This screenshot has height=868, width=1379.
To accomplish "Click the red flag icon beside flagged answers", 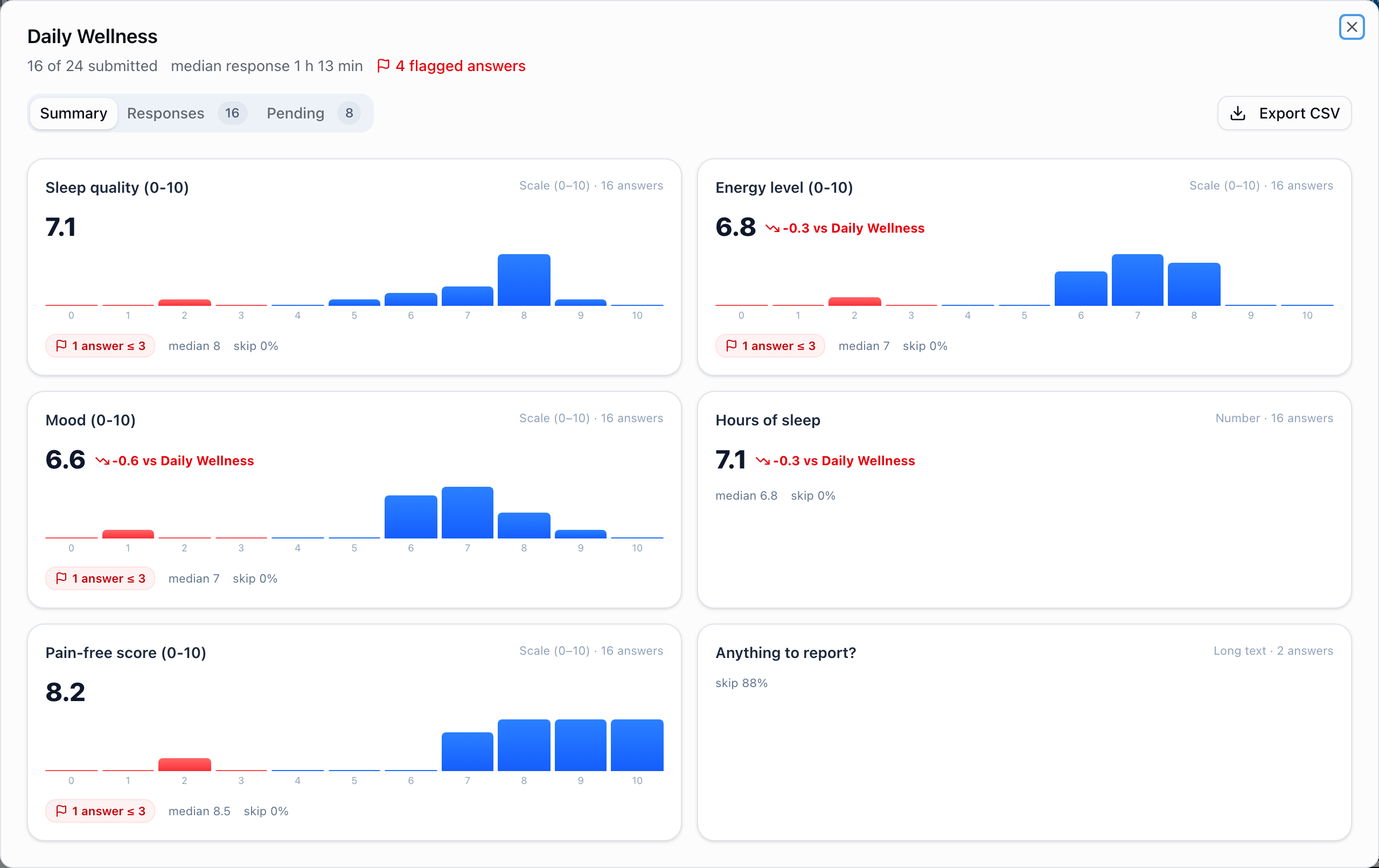I will pos(383,66).
